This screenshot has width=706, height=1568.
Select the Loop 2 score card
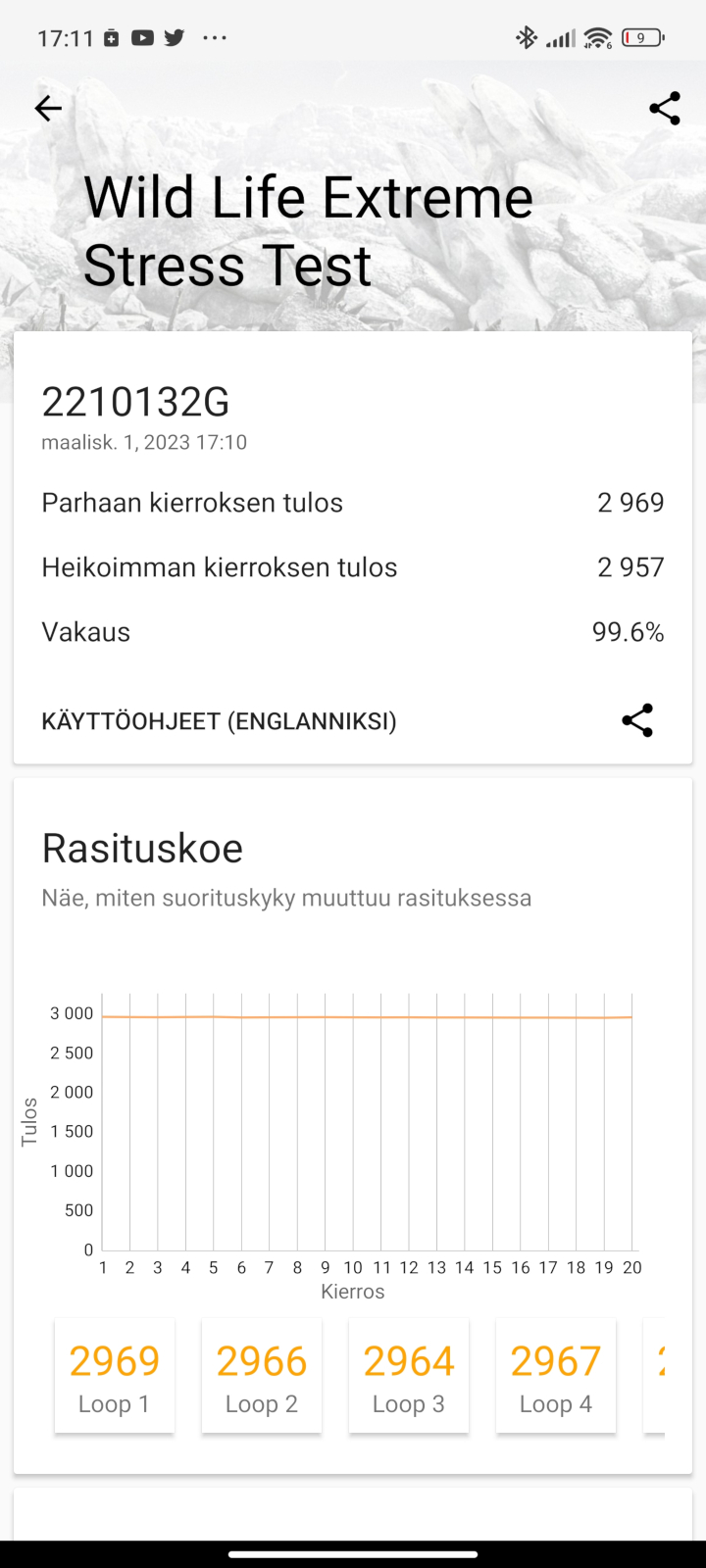pyautogui.click(x=262, y=1376)
